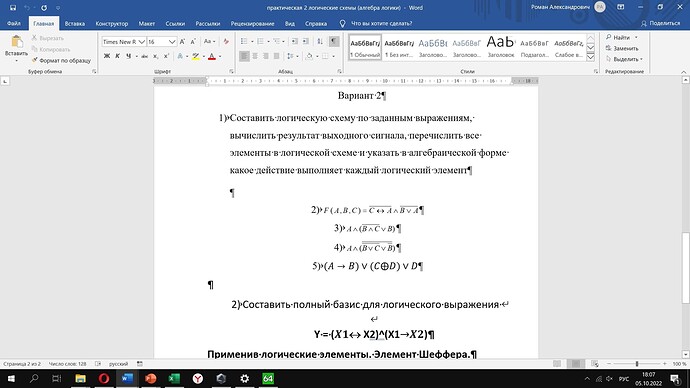Viewport: 690px width, 388px height.
Task: Clear all formatting with eraser icon
Action: 226,42
